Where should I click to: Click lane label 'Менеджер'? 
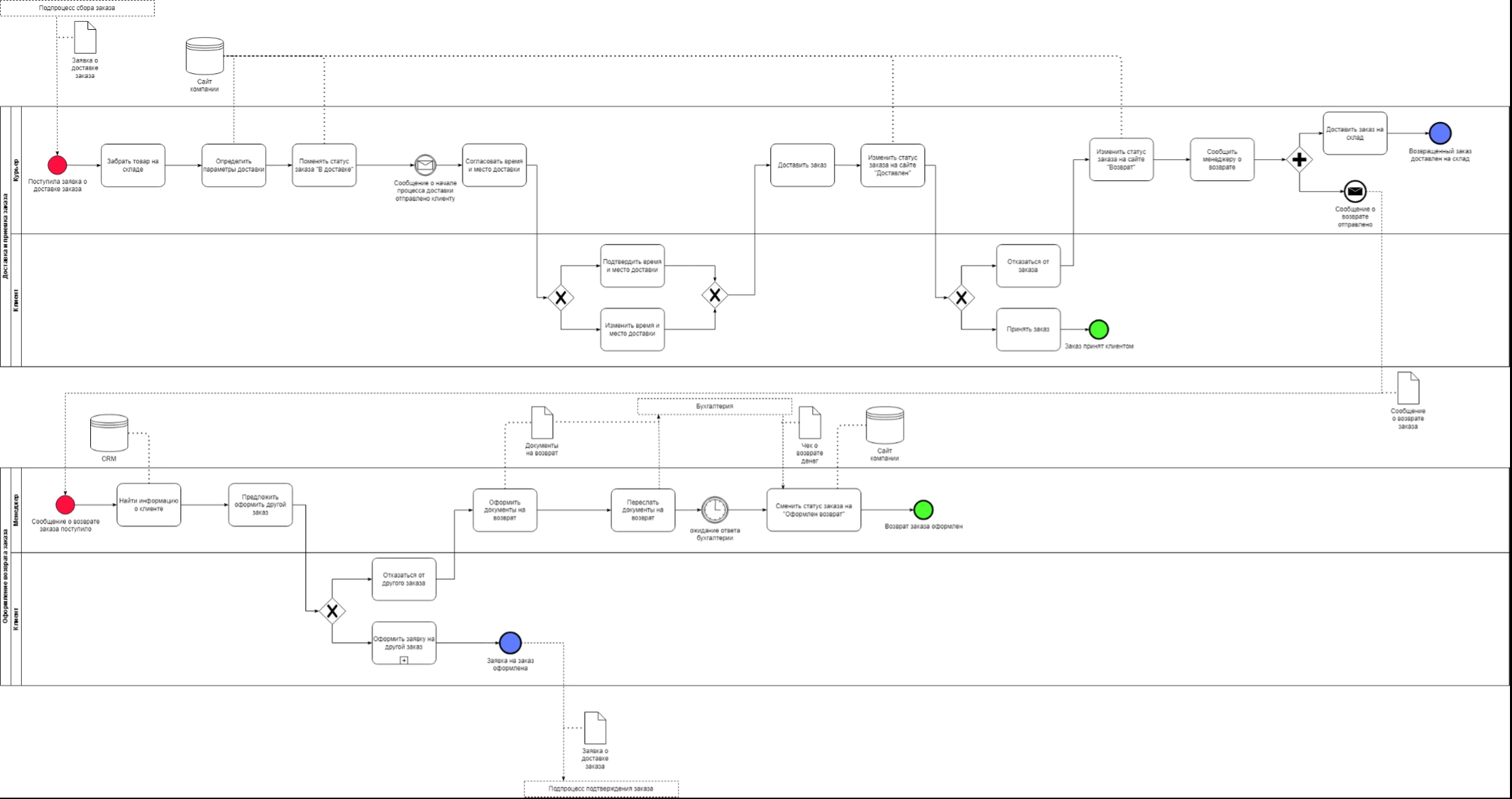[16, 510]
